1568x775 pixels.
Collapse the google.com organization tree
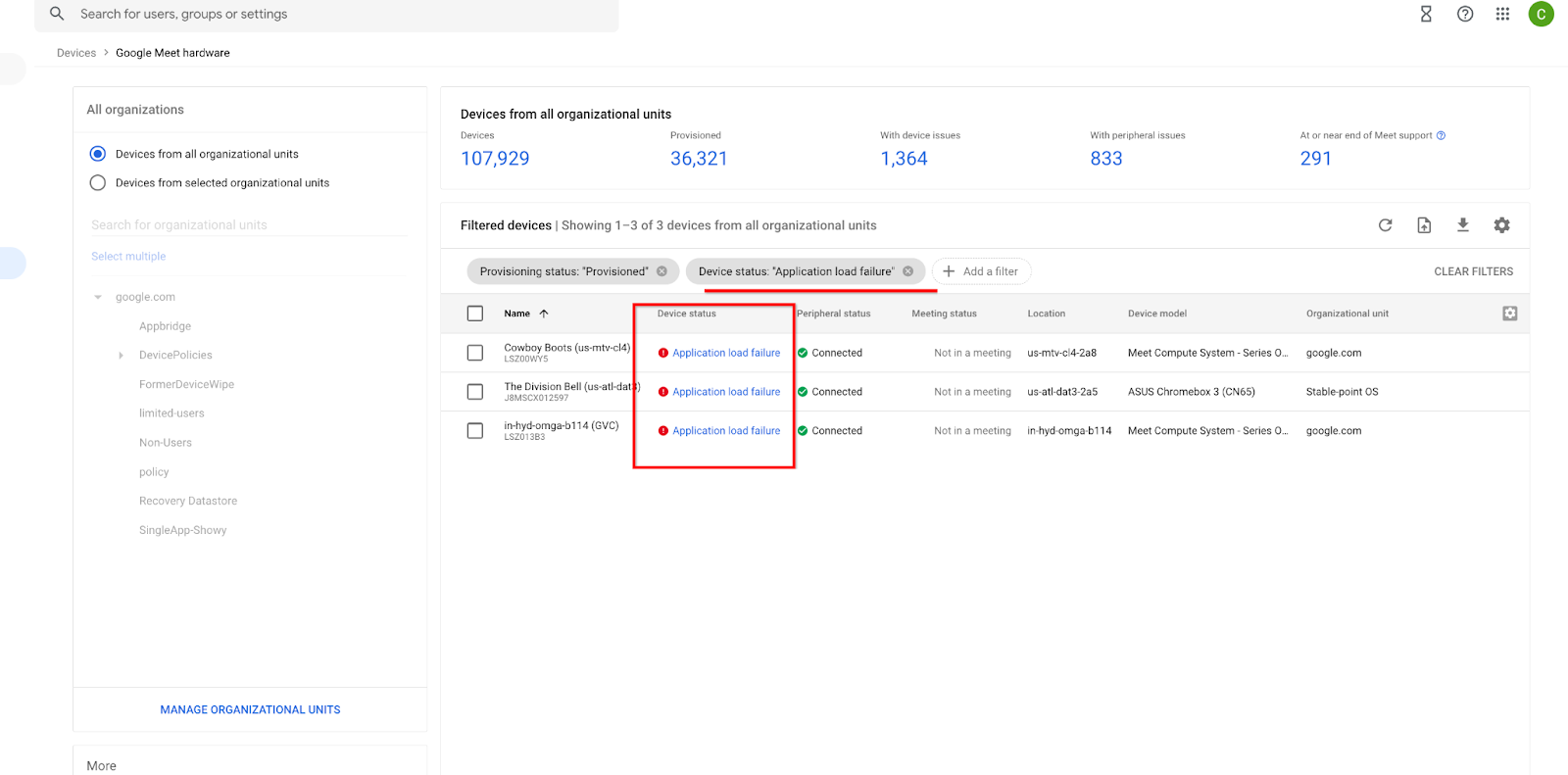[98, 297]
